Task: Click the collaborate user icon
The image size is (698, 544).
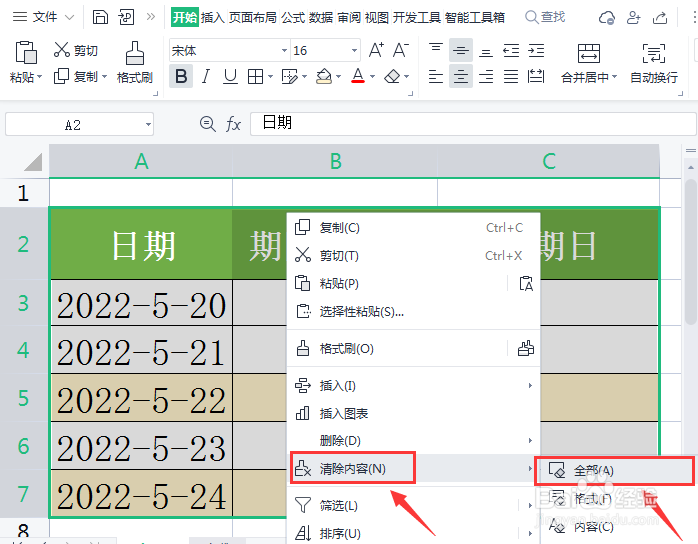Action: pos(633,17)
